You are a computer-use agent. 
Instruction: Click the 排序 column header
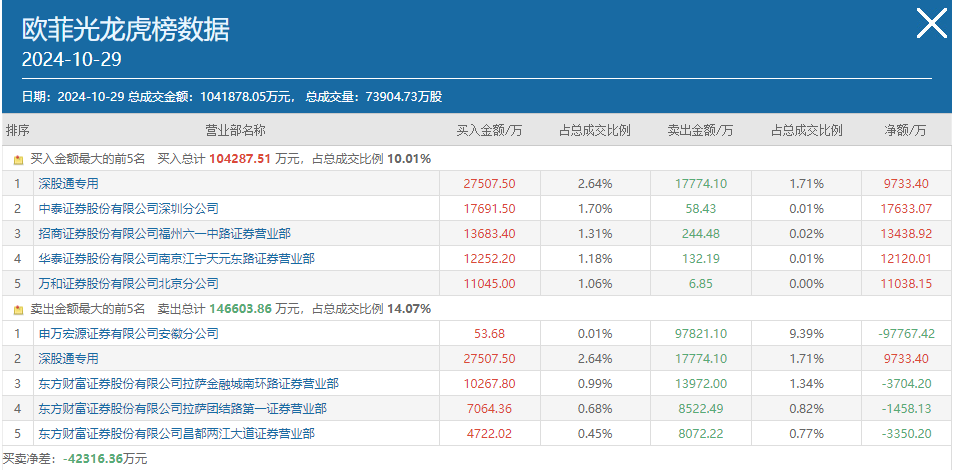point(18,130)
